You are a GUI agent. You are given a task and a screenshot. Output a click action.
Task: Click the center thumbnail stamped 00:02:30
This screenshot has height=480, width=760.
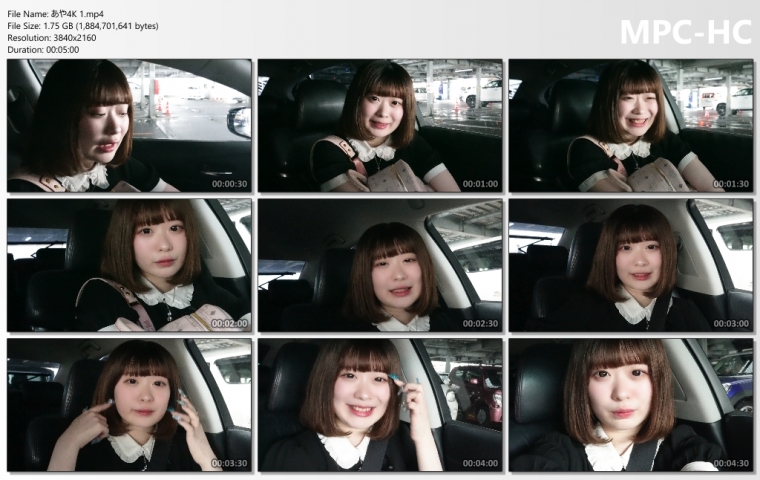(380, 265)
